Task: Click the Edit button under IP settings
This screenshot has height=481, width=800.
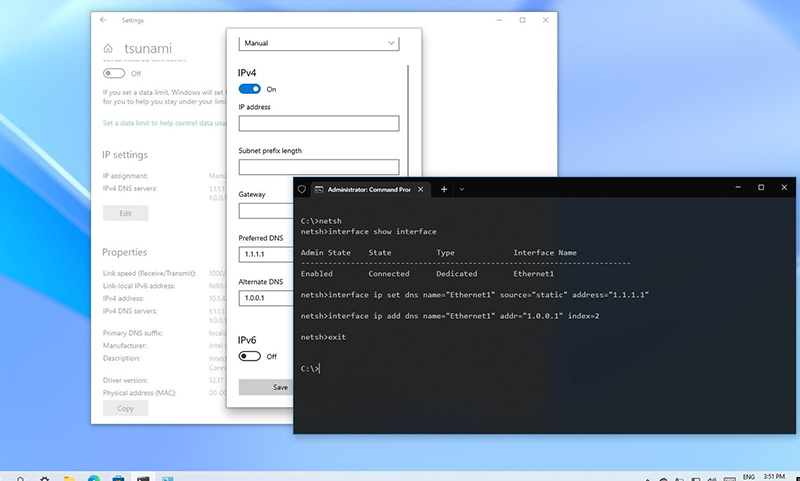Action: (126, 213)
